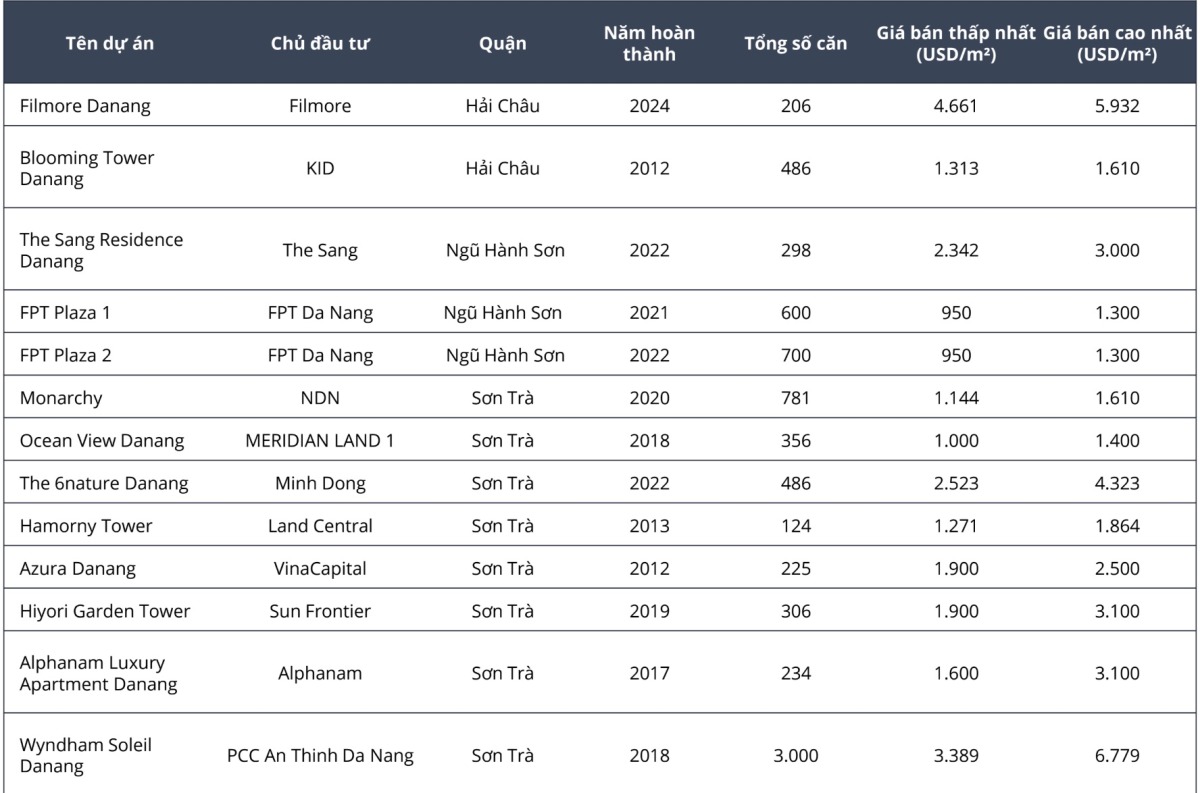Select The 6nature Danang cell

tap(104, 483)
